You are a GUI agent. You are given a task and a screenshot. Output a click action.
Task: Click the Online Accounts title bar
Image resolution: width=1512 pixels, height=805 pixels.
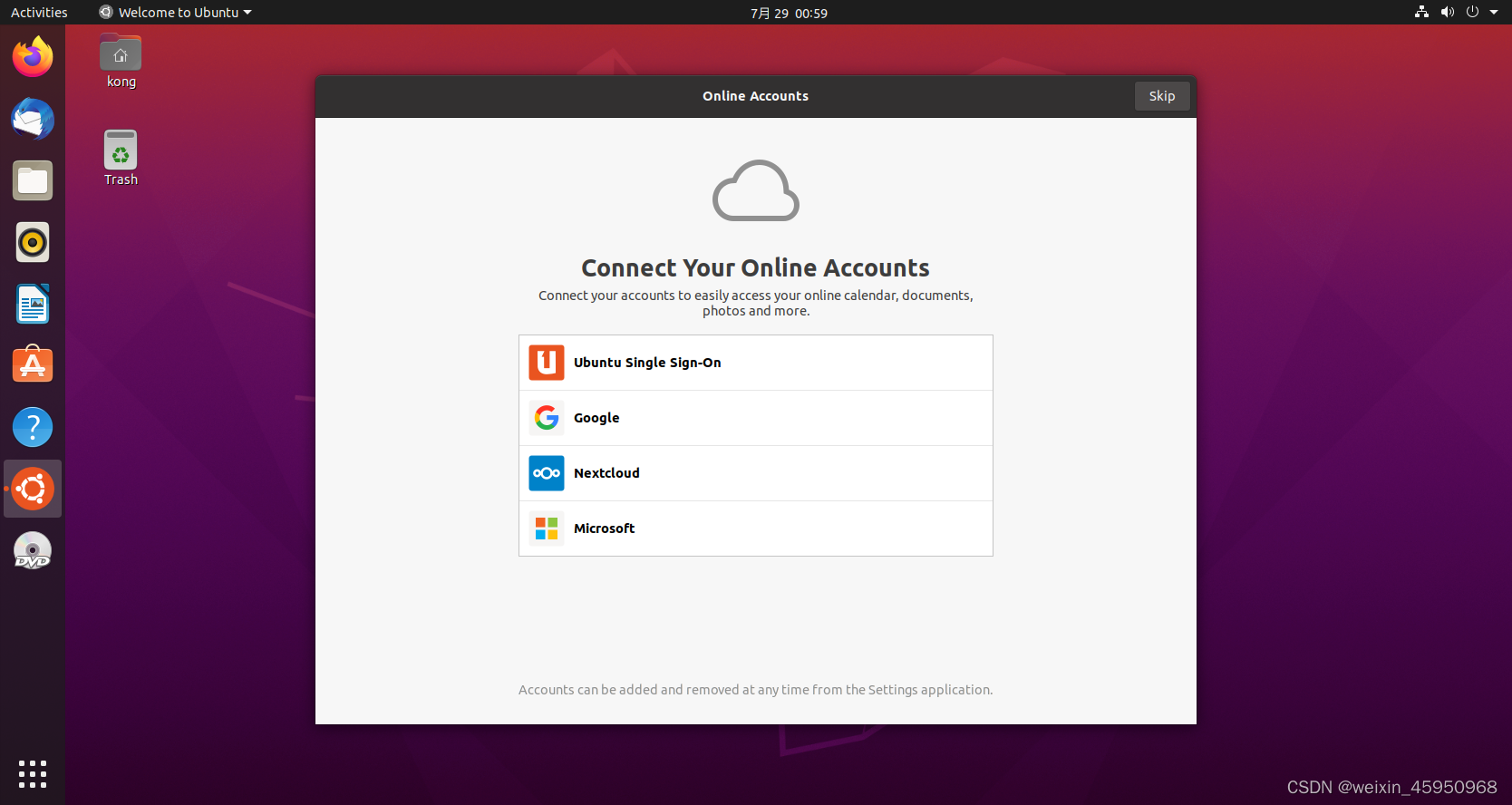755,96
